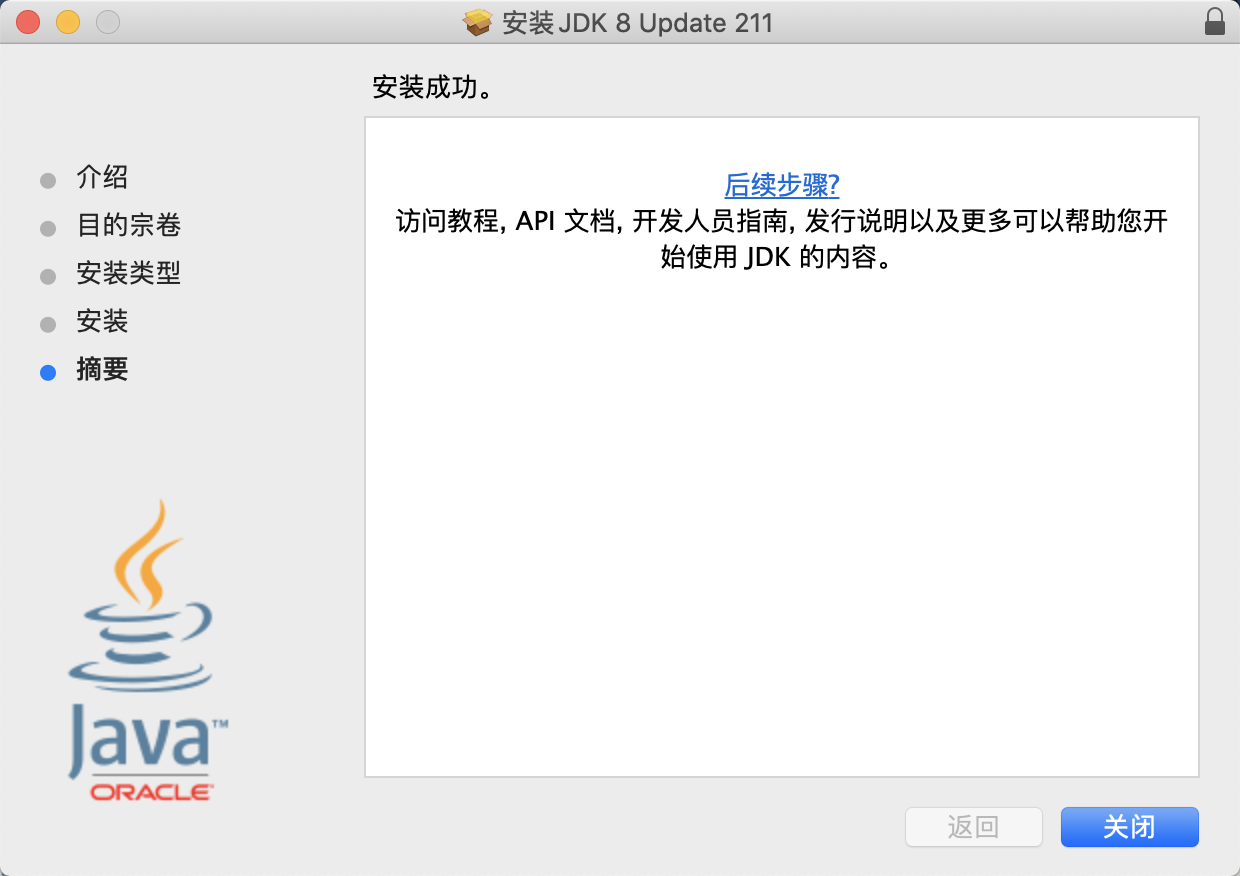The height and width of the screenshot is (876, 1240).
Task: Click the 返回 button
Action: [x=974, y=827]
